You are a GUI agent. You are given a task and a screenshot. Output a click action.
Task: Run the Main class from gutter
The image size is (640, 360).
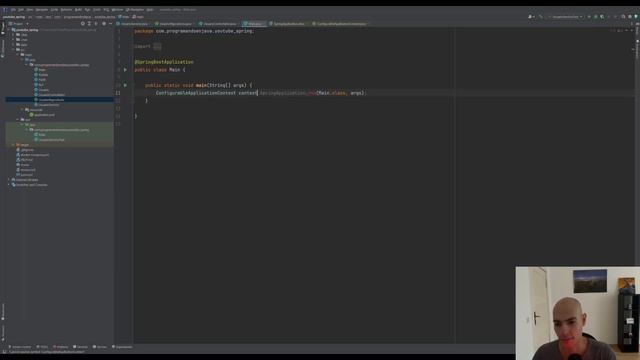[x=125, y=70]
